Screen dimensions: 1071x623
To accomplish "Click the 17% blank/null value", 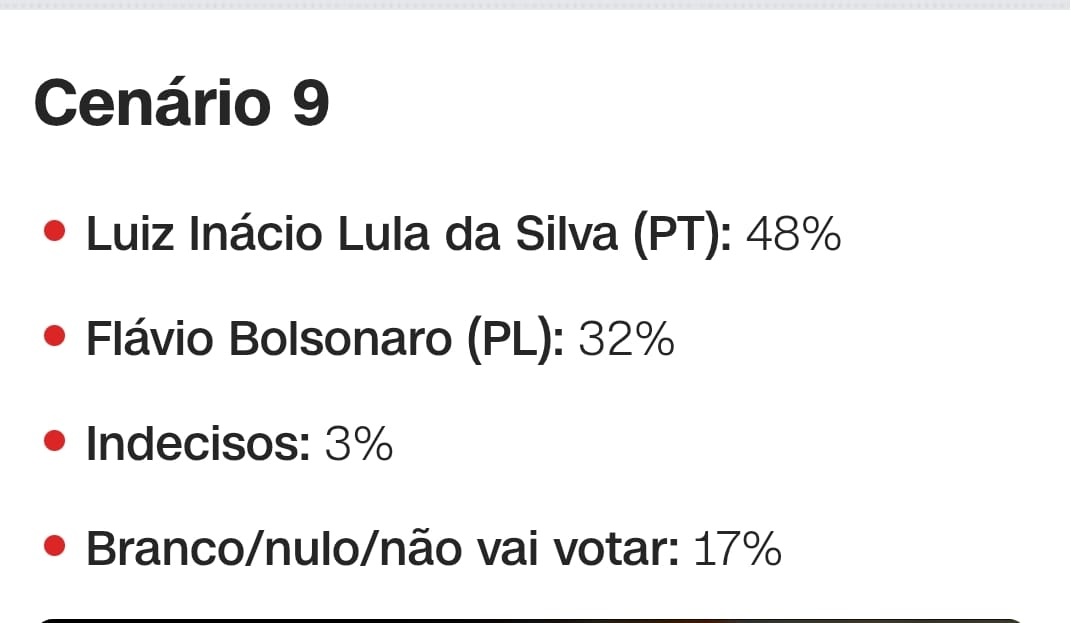I will (737, 549).
